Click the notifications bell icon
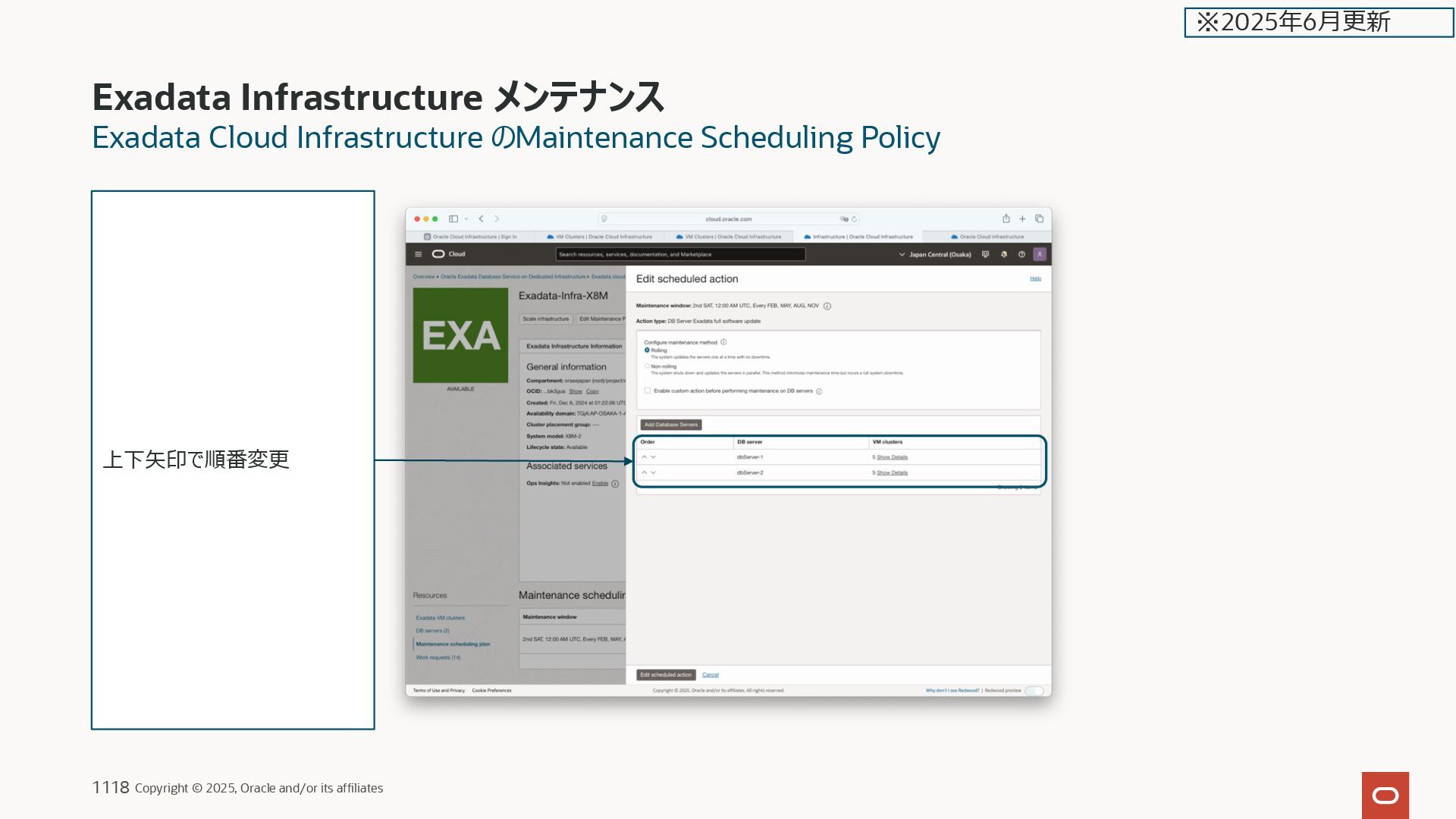 click(1004, 254)
